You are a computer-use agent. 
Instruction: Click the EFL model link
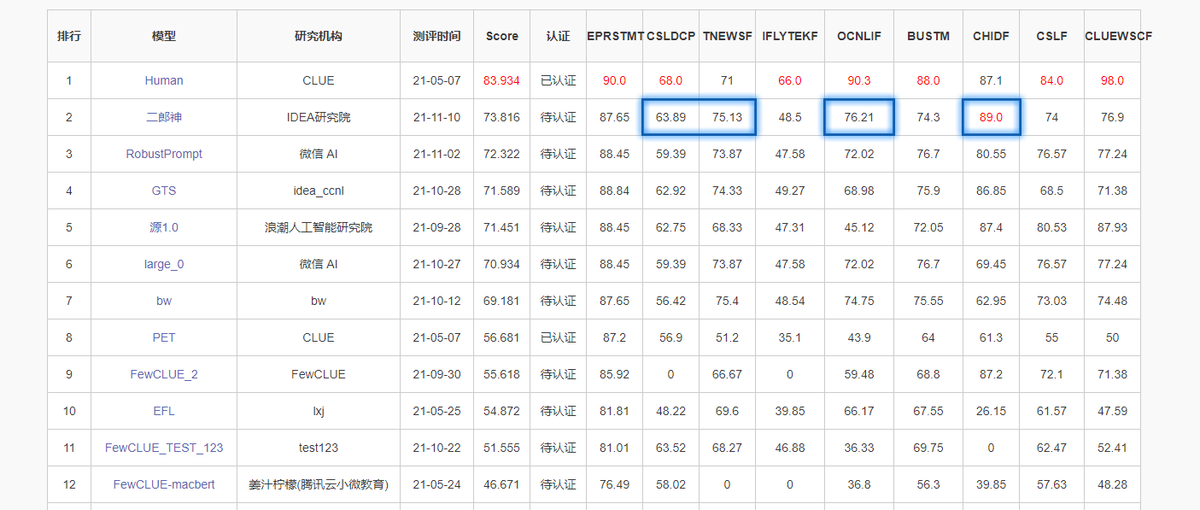point(164,411)
